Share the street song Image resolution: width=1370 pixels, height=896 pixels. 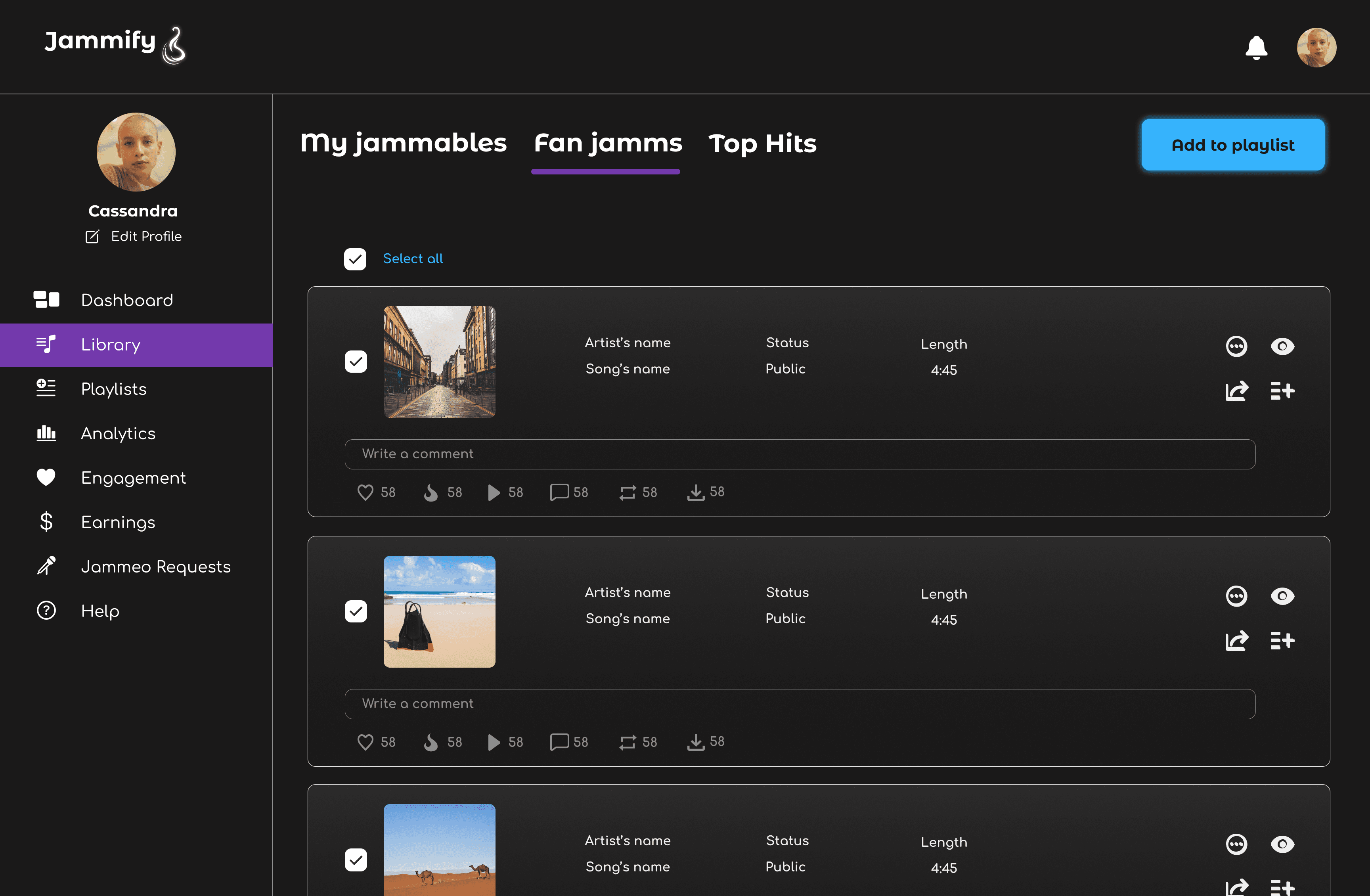(x=1236, y=391)
